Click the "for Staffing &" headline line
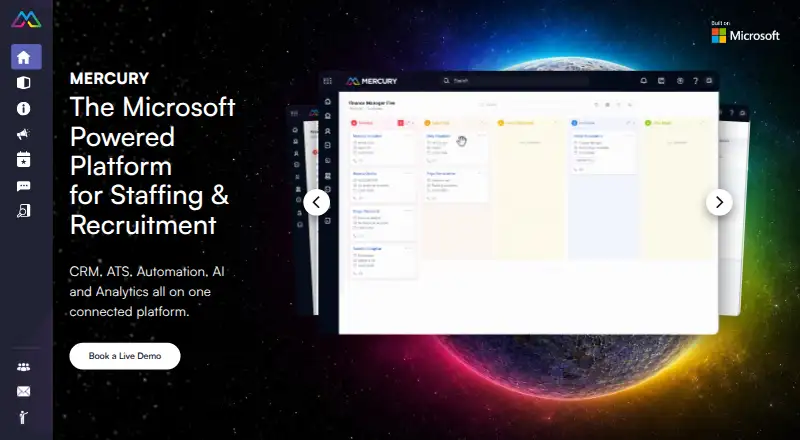The width and height of the screenshot is (800, 440). tap(149, 195)
